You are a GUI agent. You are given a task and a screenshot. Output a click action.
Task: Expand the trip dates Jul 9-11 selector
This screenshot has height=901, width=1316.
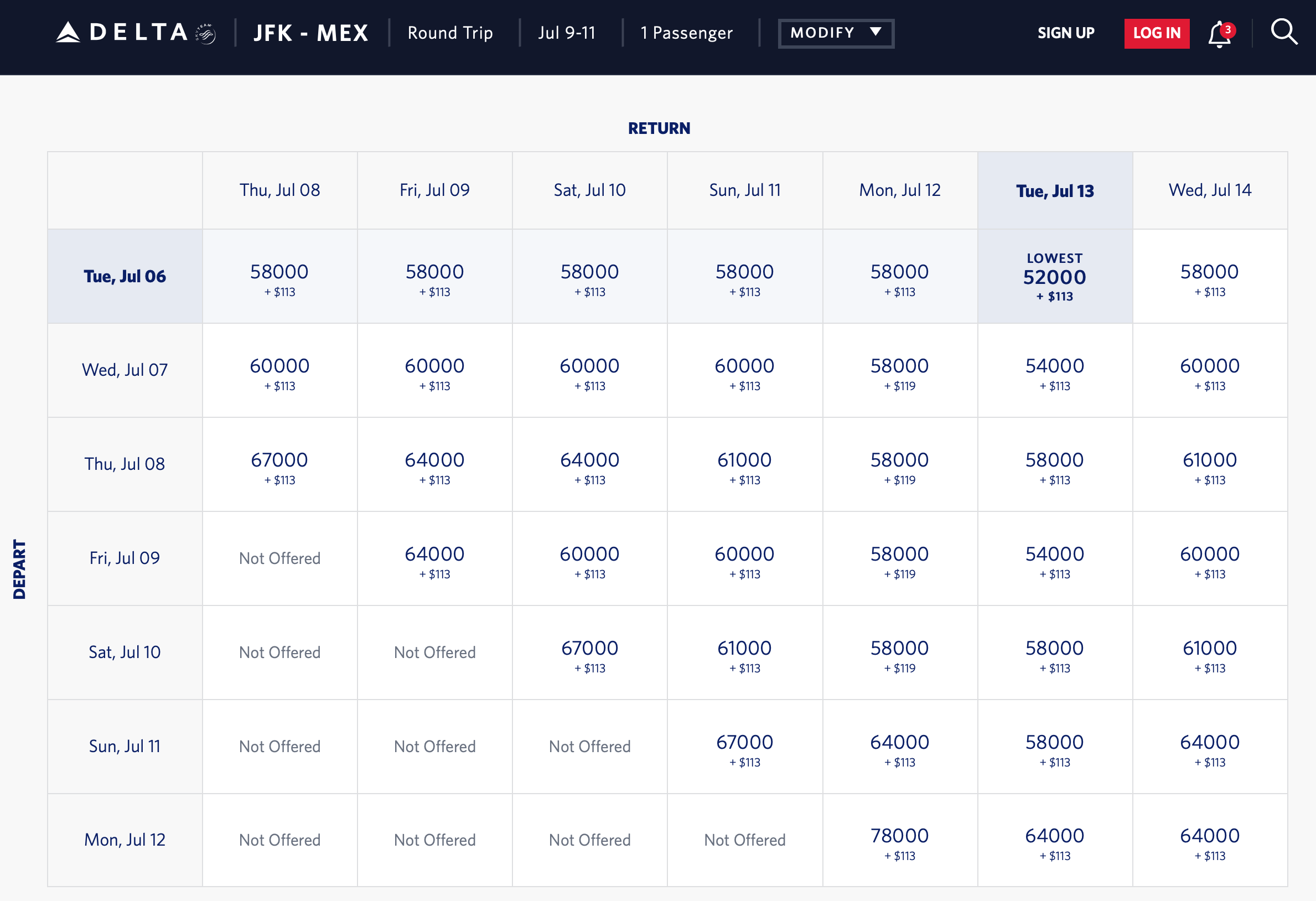tap(567, 33)
